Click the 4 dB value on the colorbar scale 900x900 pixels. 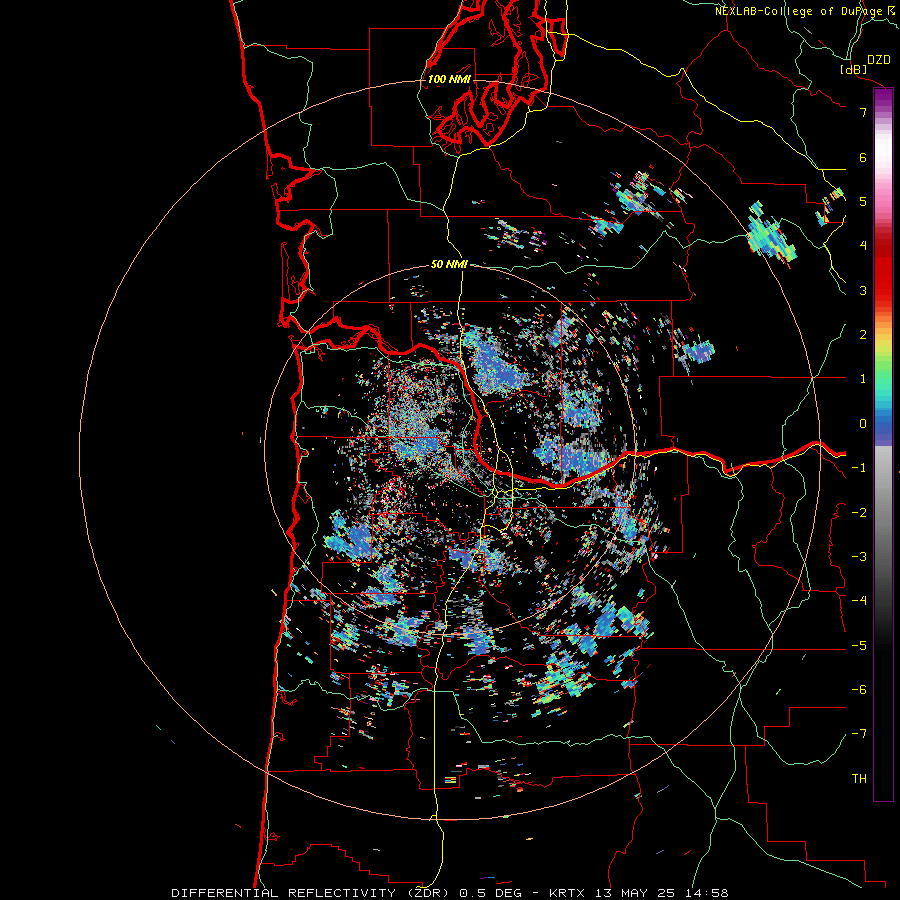coord(863,246)
